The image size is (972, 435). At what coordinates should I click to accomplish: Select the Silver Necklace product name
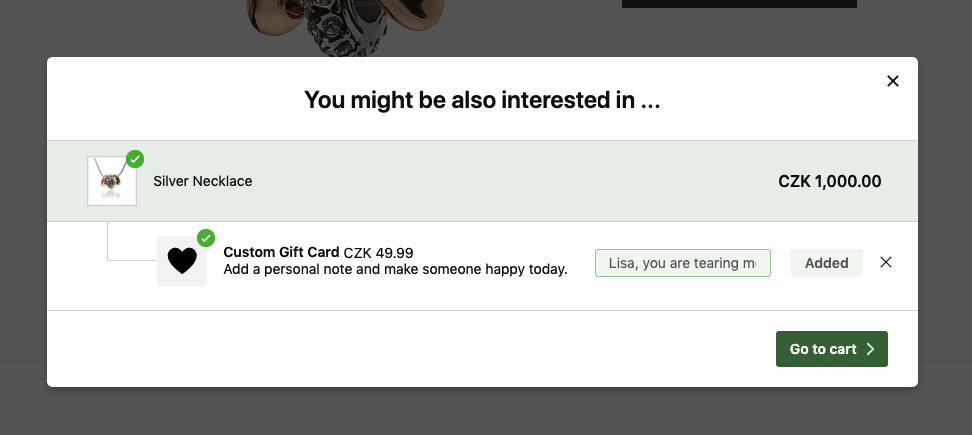click(203, 182)
